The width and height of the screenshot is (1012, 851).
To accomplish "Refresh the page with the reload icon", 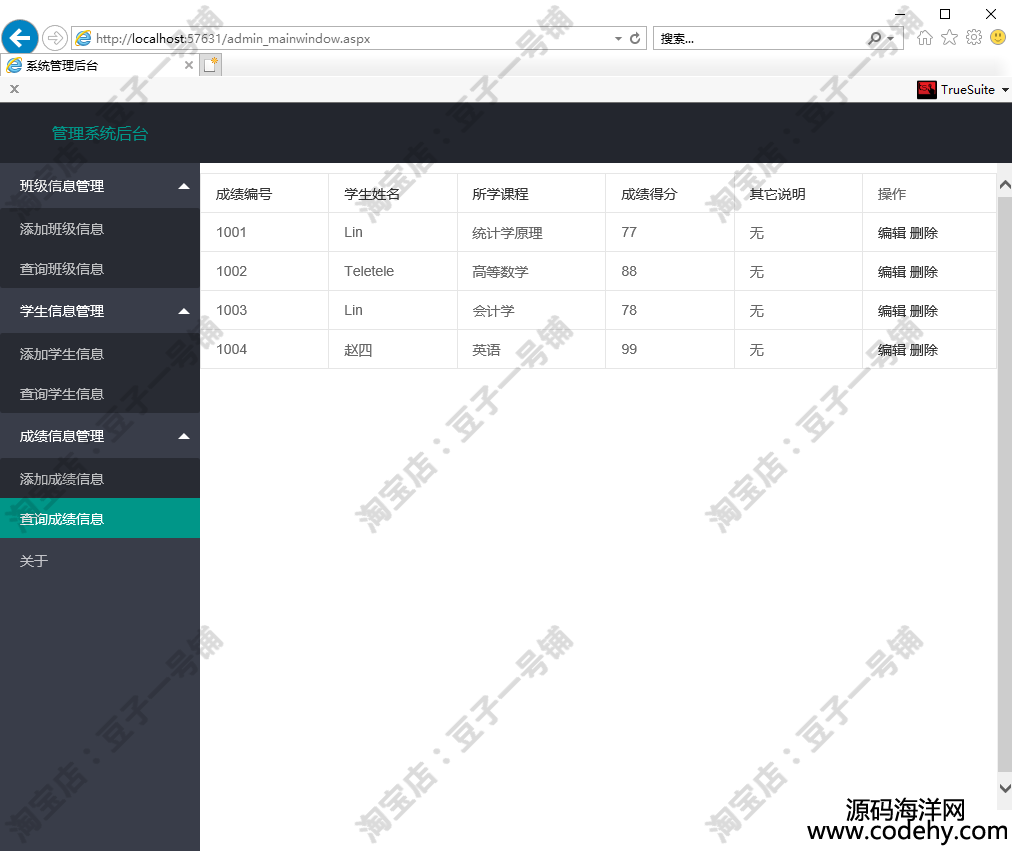I will click(x=635, y=38).
